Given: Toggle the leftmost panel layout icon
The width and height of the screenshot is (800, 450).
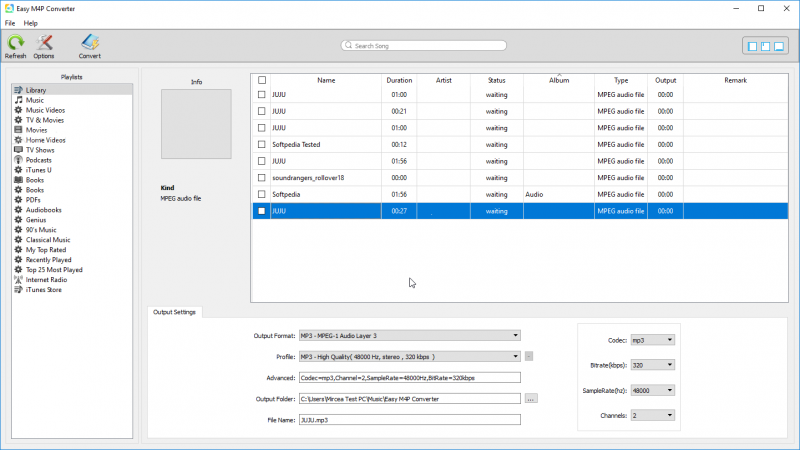Looking at the screenshot, I should pos(751,46).
